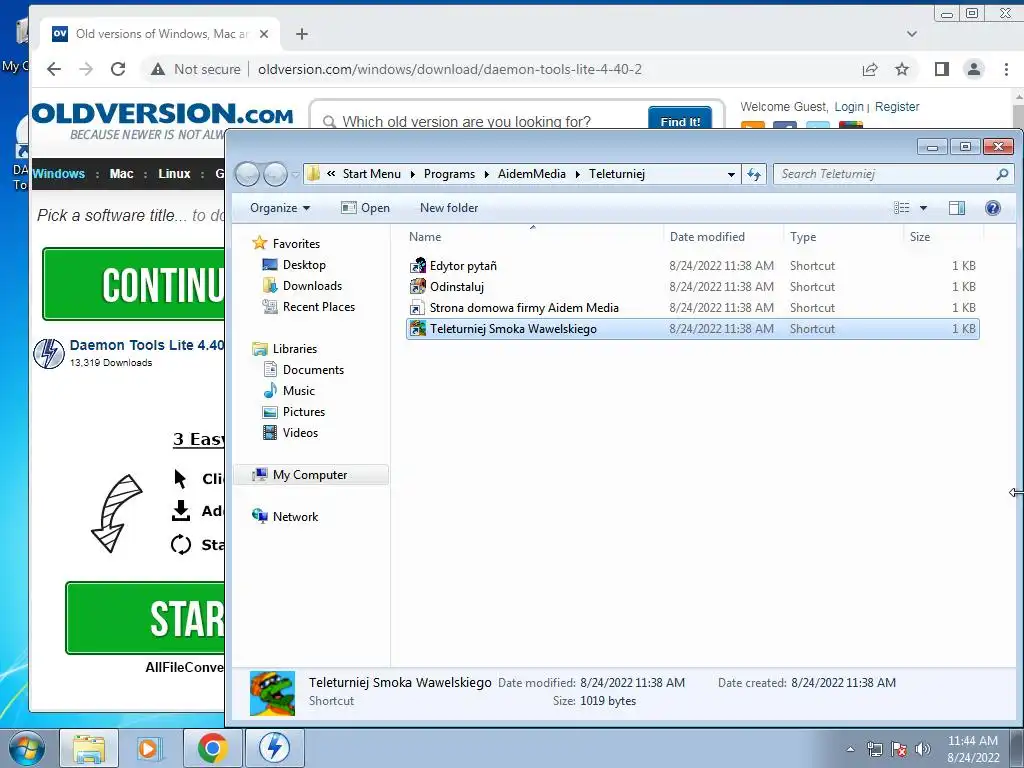This screenshot has width=1024, height=768.
Task: Refresh the Explorer folder view
Action: (x=754, y=174)
